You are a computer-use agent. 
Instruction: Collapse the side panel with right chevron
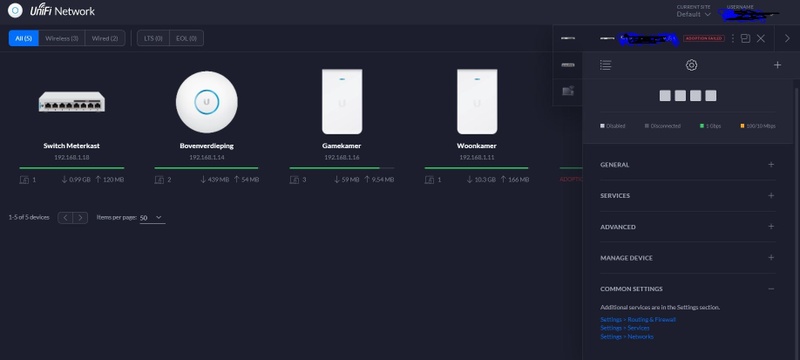tap(787, 38)
